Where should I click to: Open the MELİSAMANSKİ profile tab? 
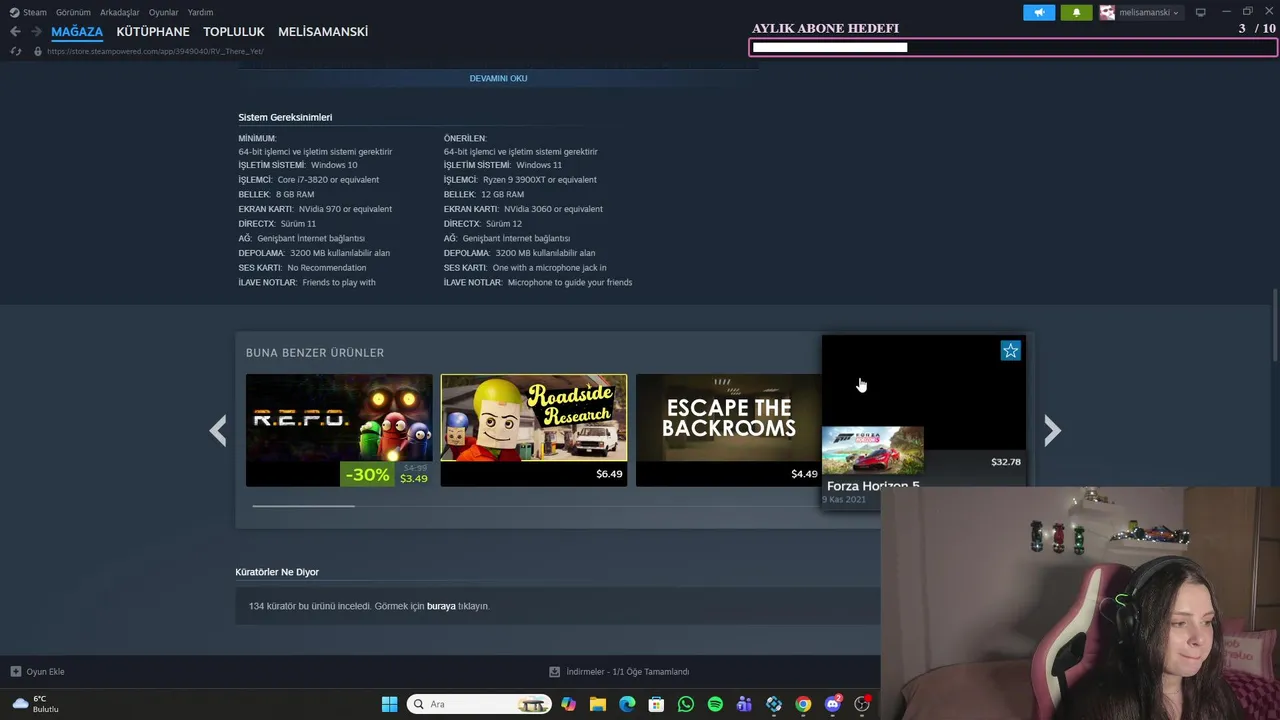(323, 32)
